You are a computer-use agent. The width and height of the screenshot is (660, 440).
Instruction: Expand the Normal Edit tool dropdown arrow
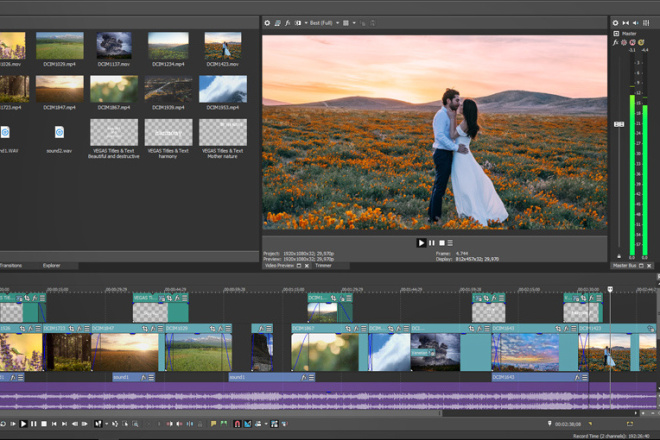pyautogui.click(x=106, y=424)
